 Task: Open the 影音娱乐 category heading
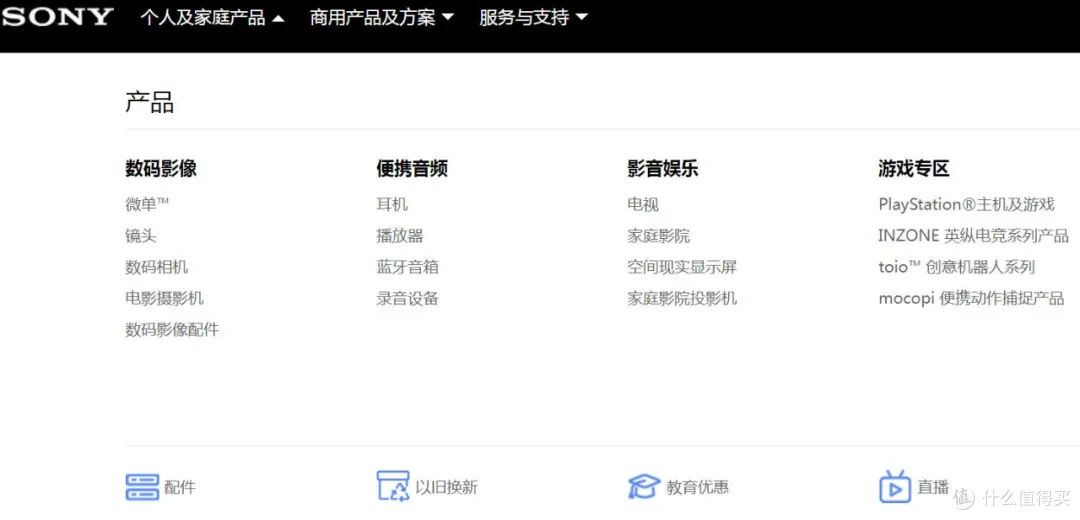pos(663,169)
